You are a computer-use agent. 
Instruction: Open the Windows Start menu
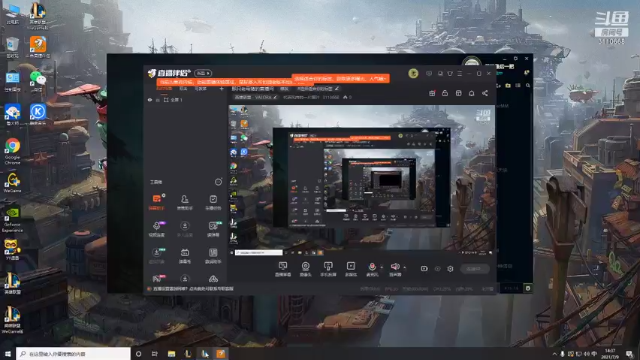[7, 354]
